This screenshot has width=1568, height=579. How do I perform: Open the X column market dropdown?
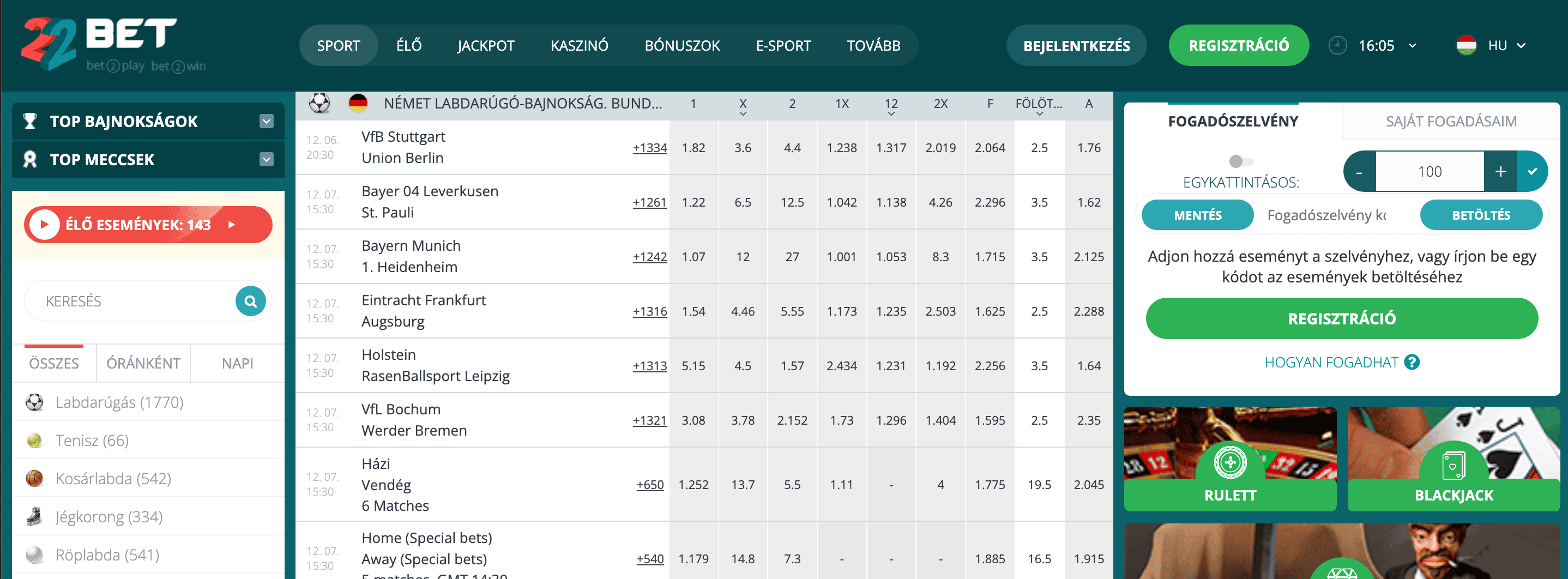click(x=743, y=113)
